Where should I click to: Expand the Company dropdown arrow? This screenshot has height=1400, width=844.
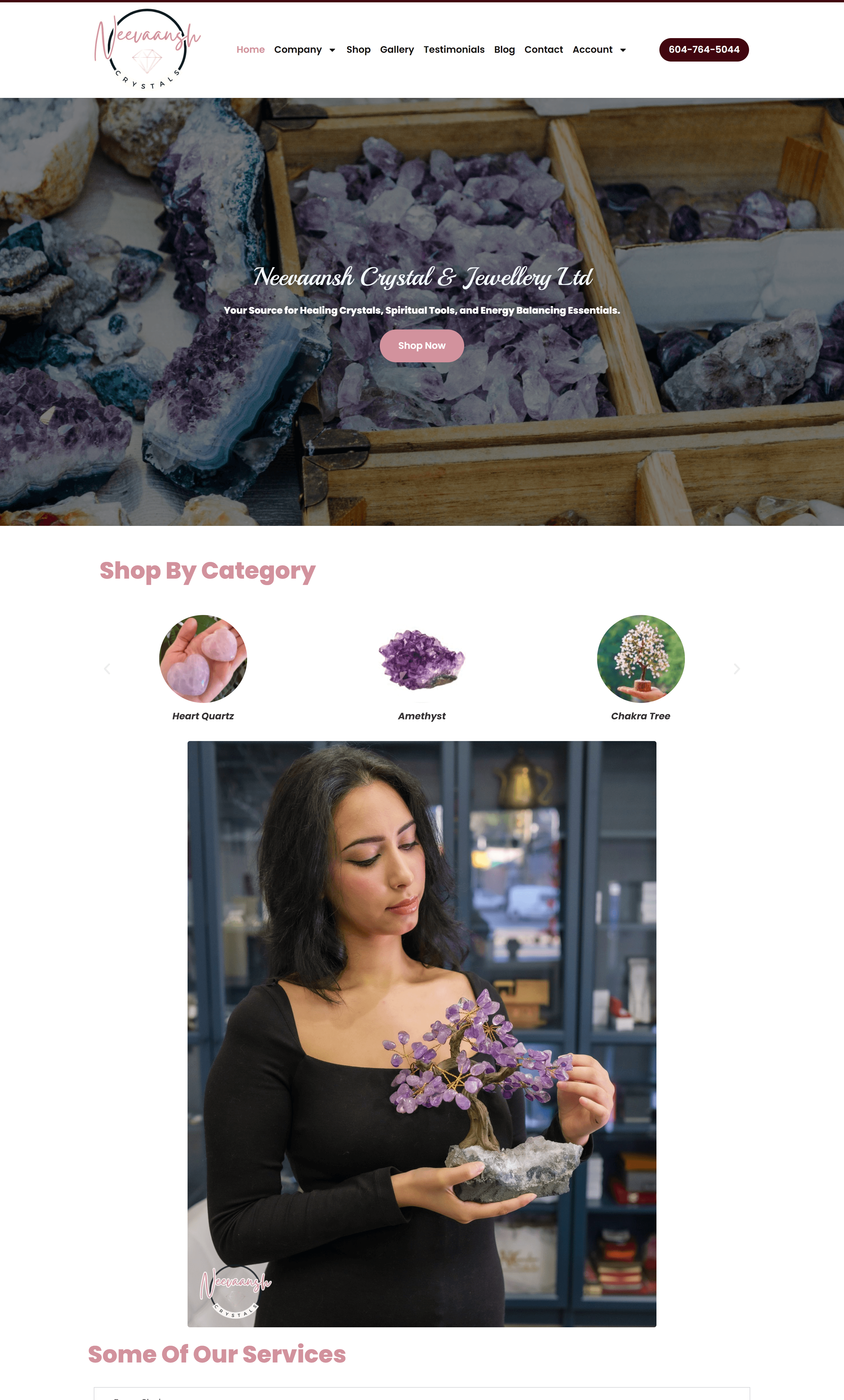[x=332, y=50]
